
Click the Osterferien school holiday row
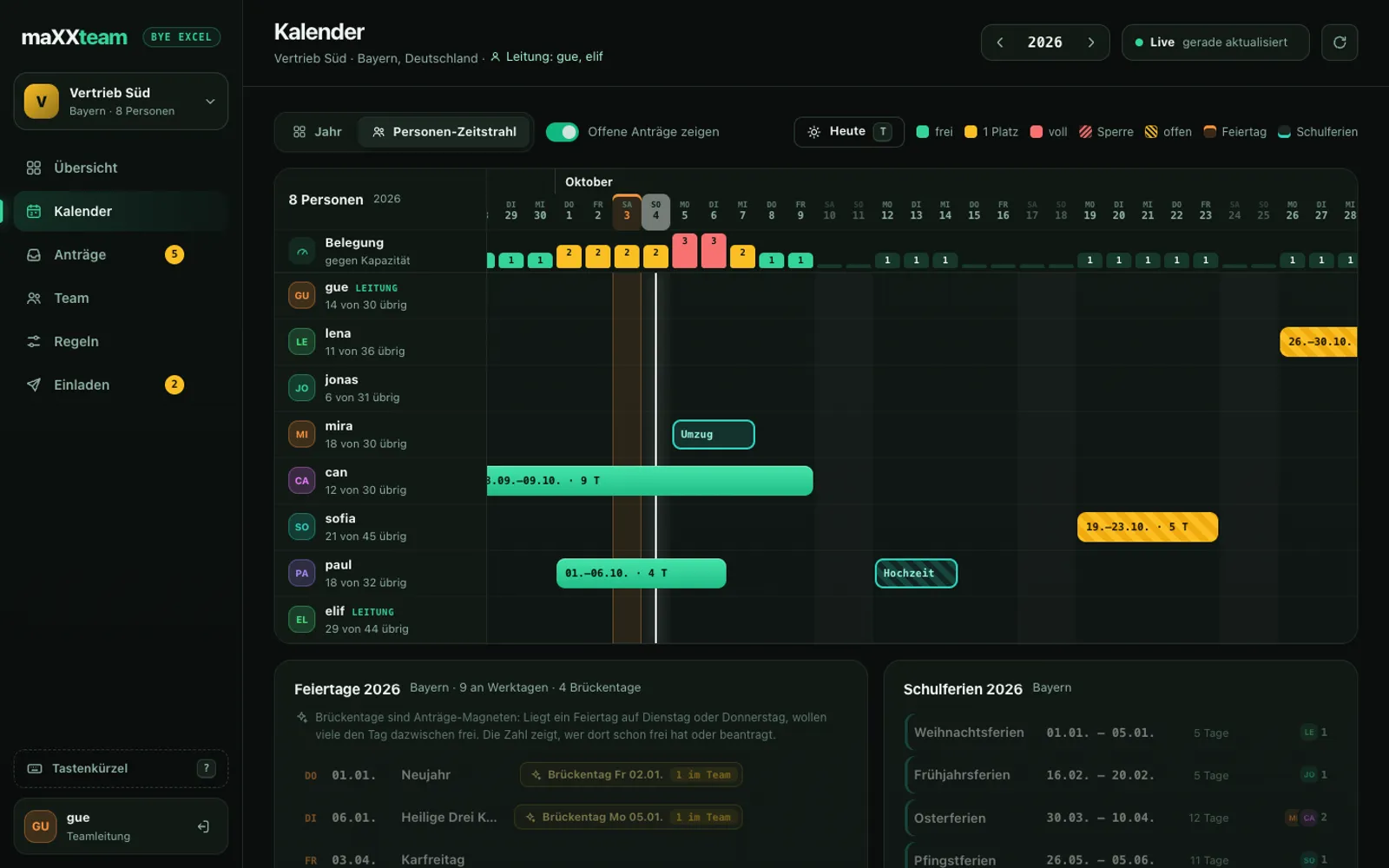(1120, 818)
